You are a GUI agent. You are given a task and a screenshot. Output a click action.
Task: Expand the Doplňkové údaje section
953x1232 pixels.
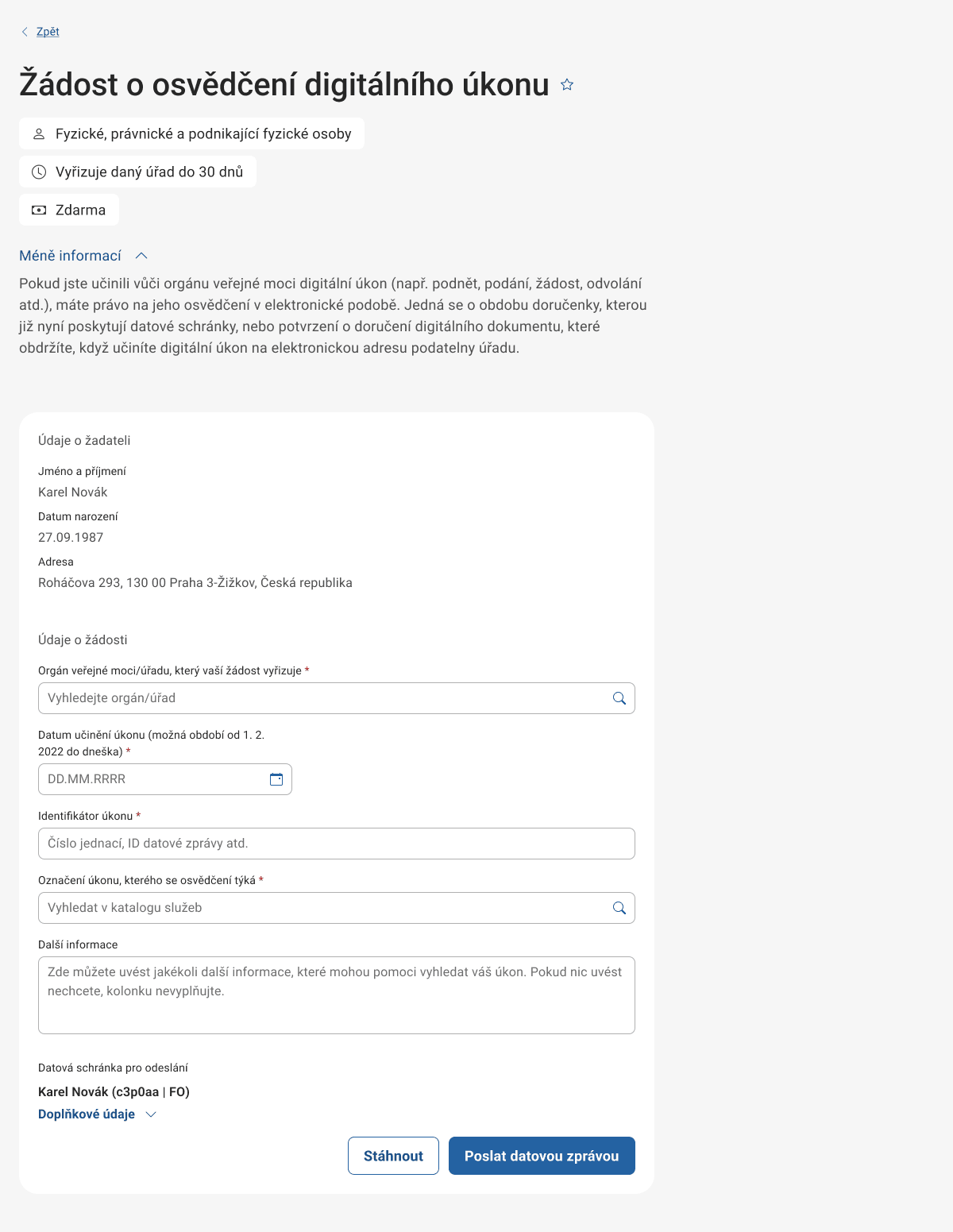coord(87,1114)
